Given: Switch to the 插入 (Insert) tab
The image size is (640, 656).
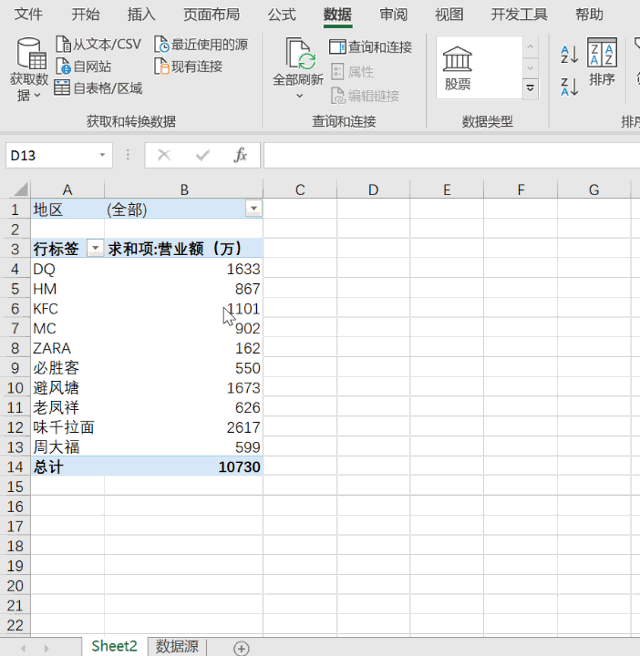Looking at the screenshot, I should [x=141, y=14].
